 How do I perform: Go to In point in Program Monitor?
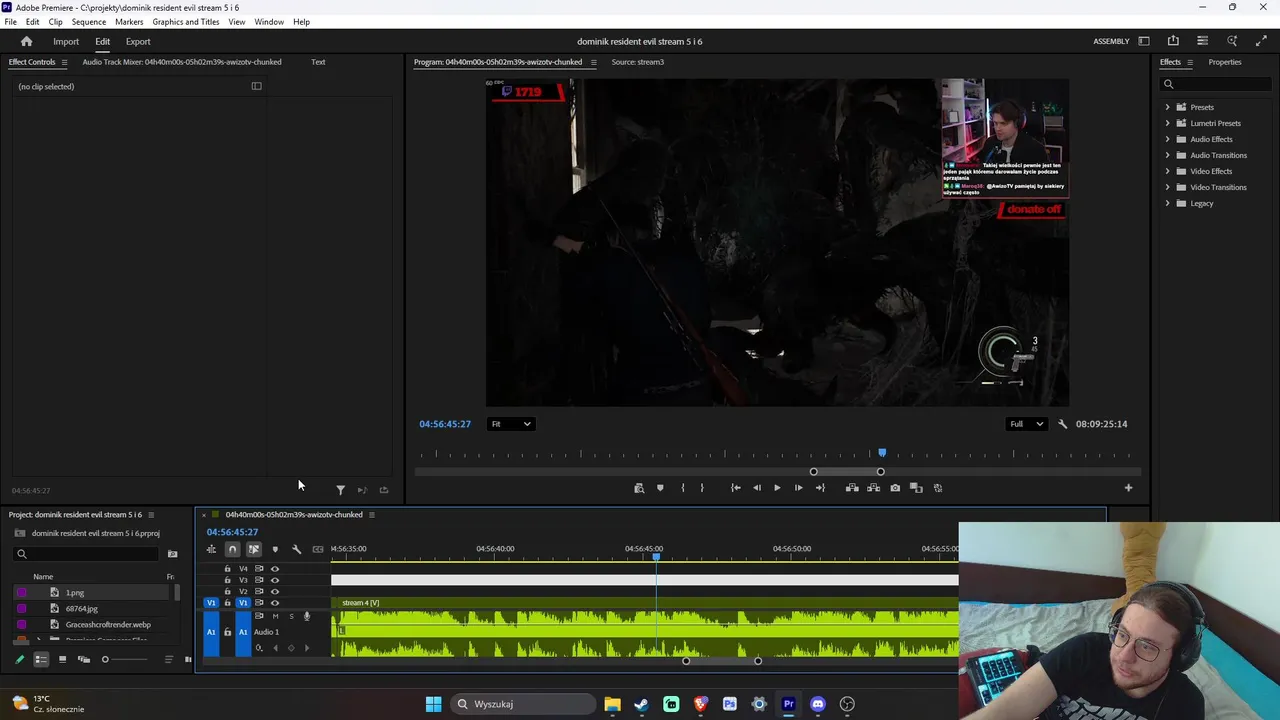(x=735, y=488)
